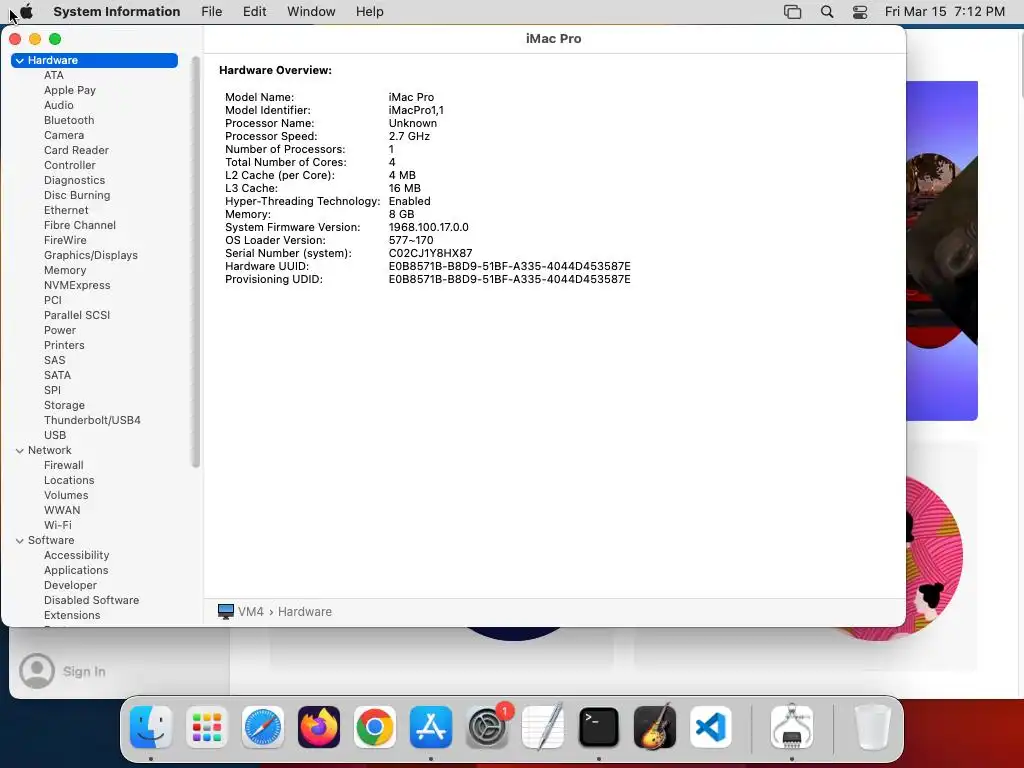The width and height of the screenshot is (1024, 768).
Task: Click the screen mirroring menu bar icon
Action: tap(792, 12)
